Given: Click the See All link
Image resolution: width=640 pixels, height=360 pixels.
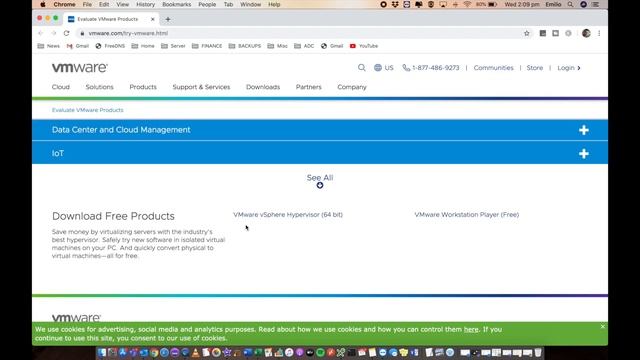Looking at the screenshot, I should click(320, 178).
